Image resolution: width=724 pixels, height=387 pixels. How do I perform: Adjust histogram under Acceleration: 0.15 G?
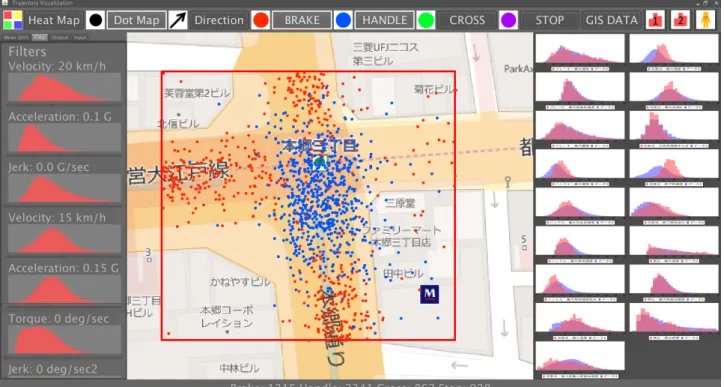point(64,290)
